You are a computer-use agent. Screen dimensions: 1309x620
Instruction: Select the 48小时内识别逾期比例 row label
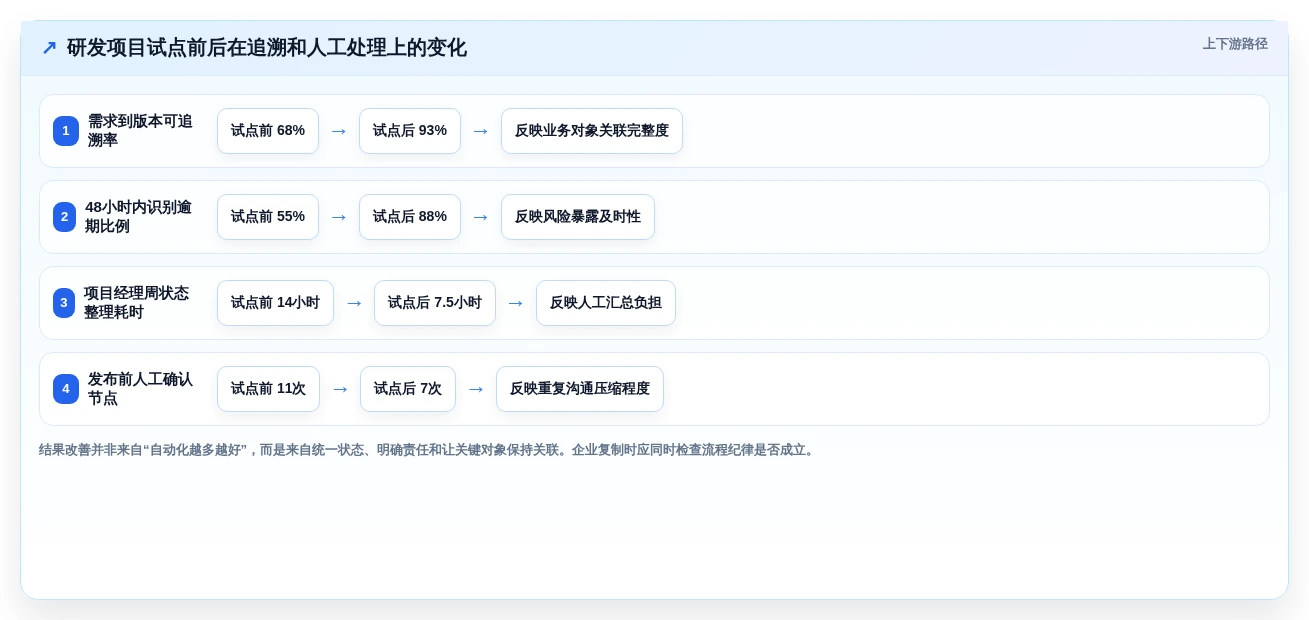point(138,217)
